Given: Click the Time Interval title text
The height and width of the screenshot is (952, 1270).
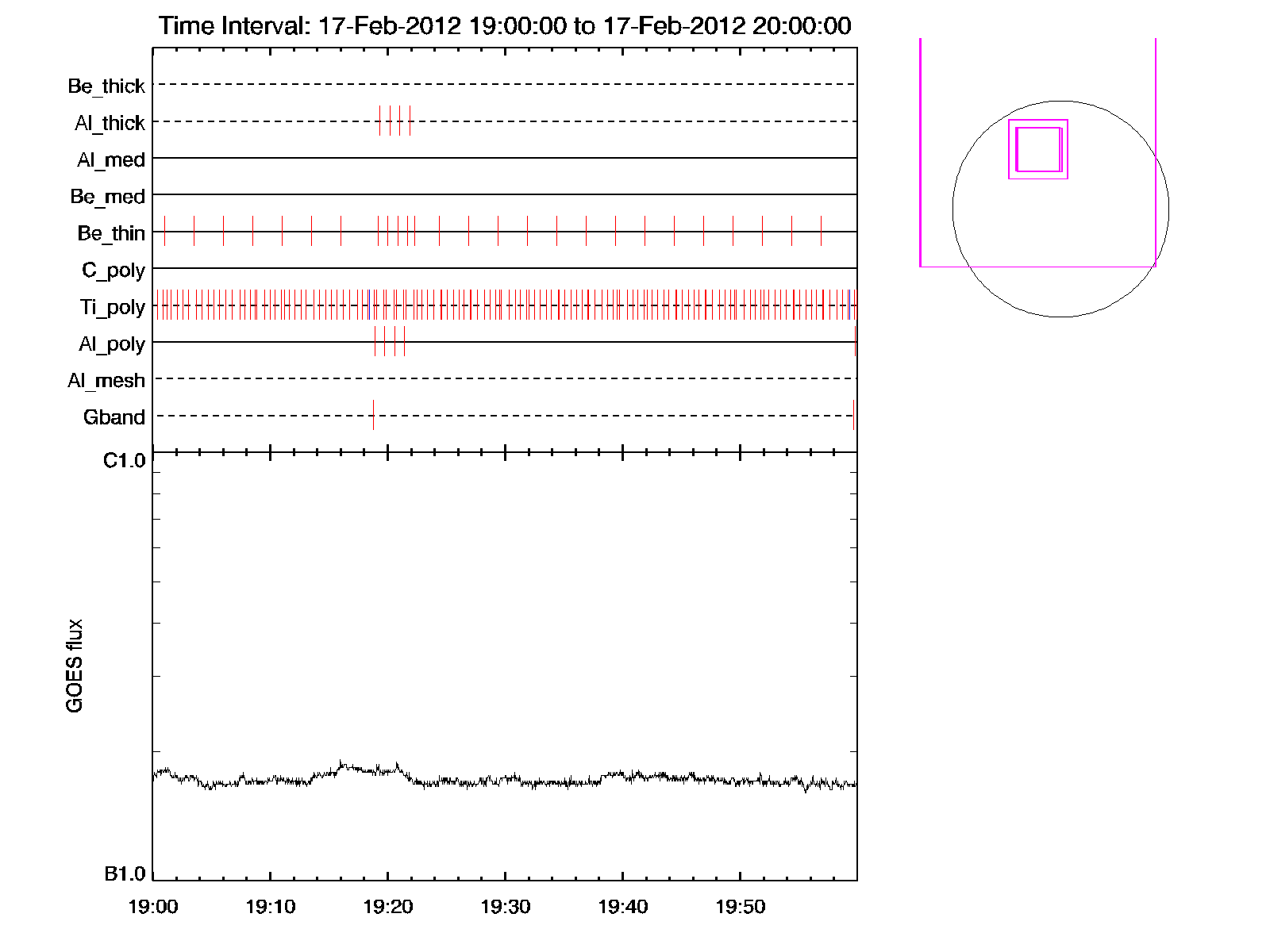Looking at the screenshot, I should point(505,25).
